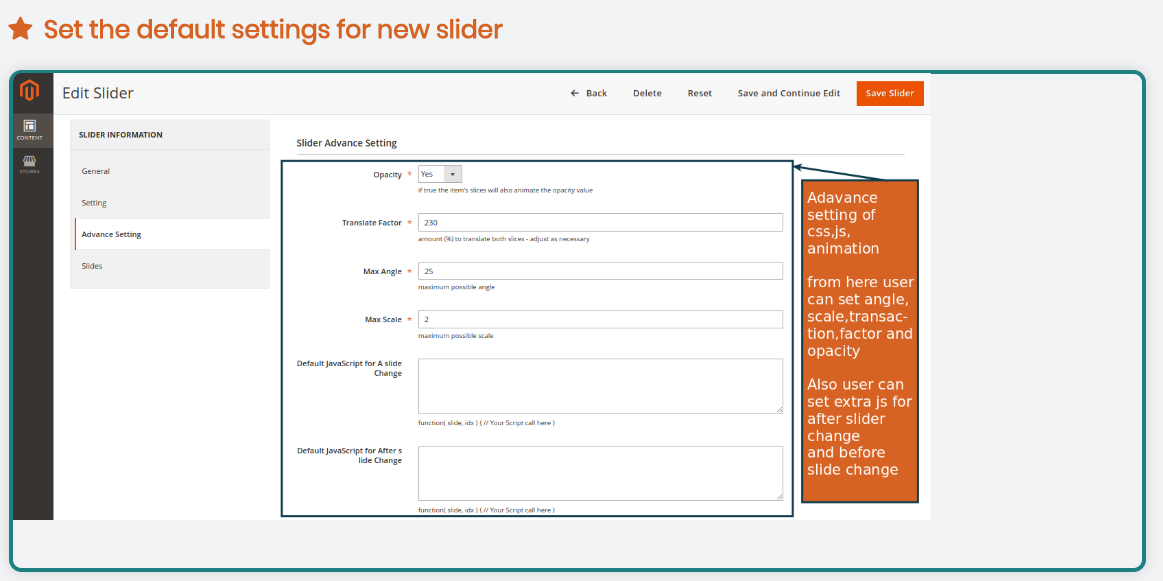This screenshot has height=581, width=1163.
Task: Go back using the Back arrow button
Action: [x=589, y=93]
